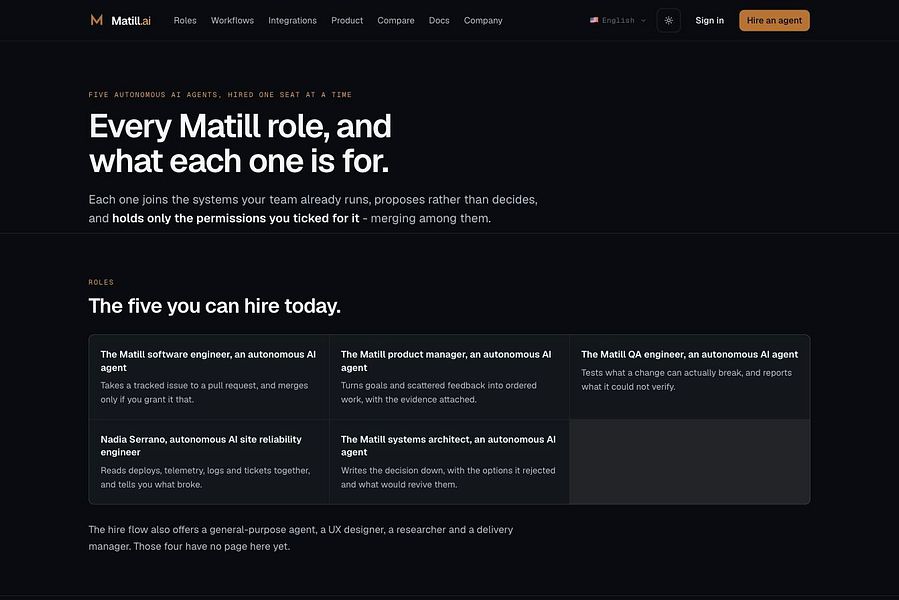
Task: Click the bold 'holds only the permissions' text
Action: [236, 218]
